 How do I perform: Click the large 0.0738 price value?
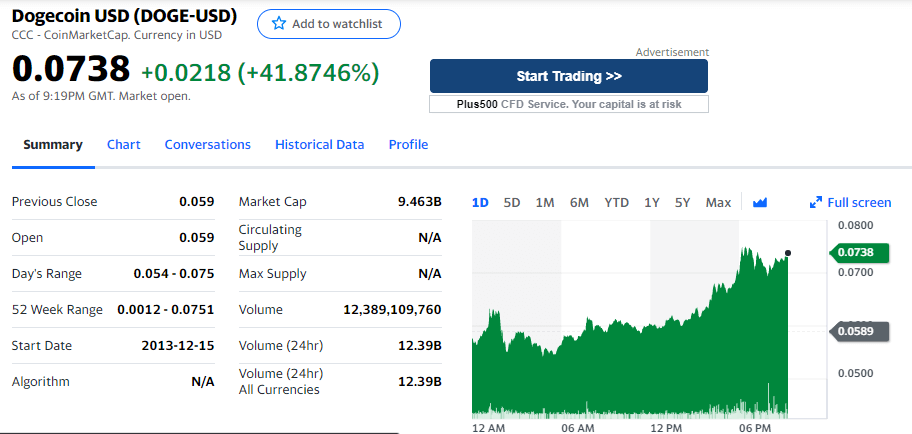[x=71, y=69]
